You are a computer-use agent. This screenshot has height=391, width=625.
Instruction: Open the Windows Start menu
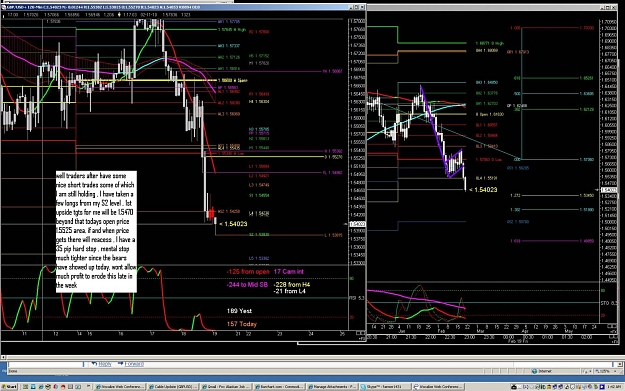click(x=9, y=387)
